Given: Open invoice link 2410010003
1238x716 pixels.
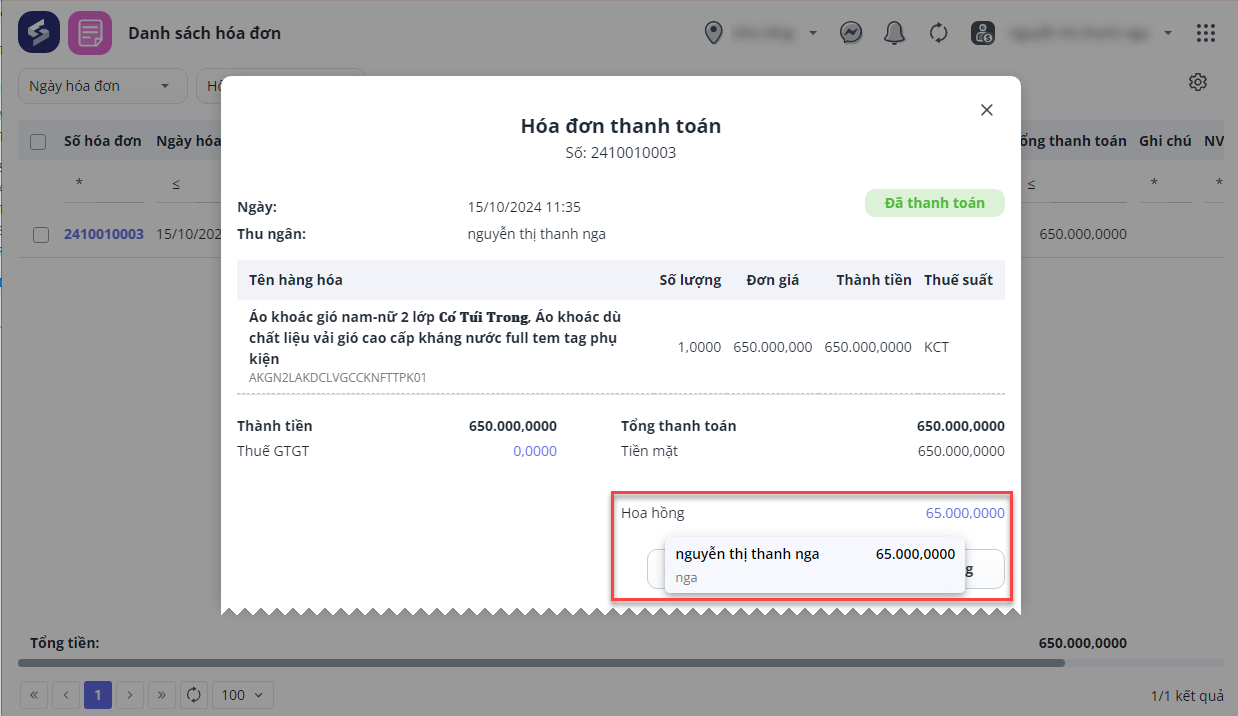Looking at the screenshot, I should (104, 234).
